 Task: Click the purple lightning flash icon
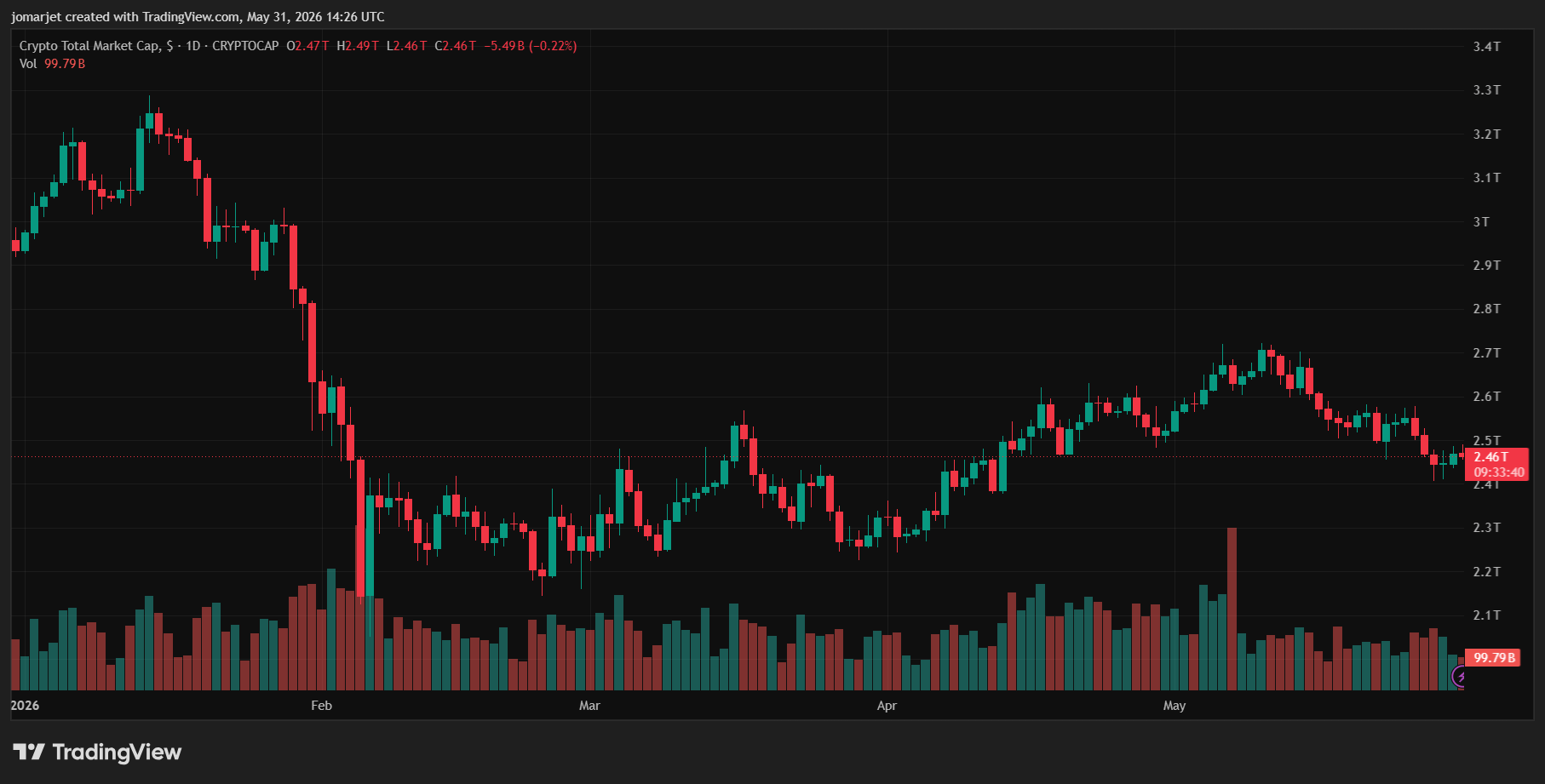click(x=1460, y=678)
